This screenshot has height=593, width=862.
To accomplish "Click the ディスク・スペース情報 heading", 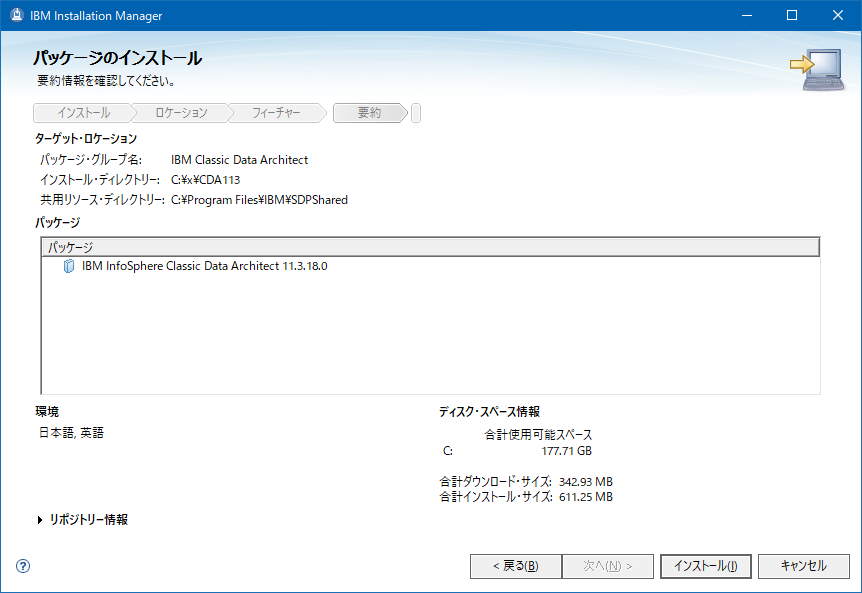I will click(489, 412).
